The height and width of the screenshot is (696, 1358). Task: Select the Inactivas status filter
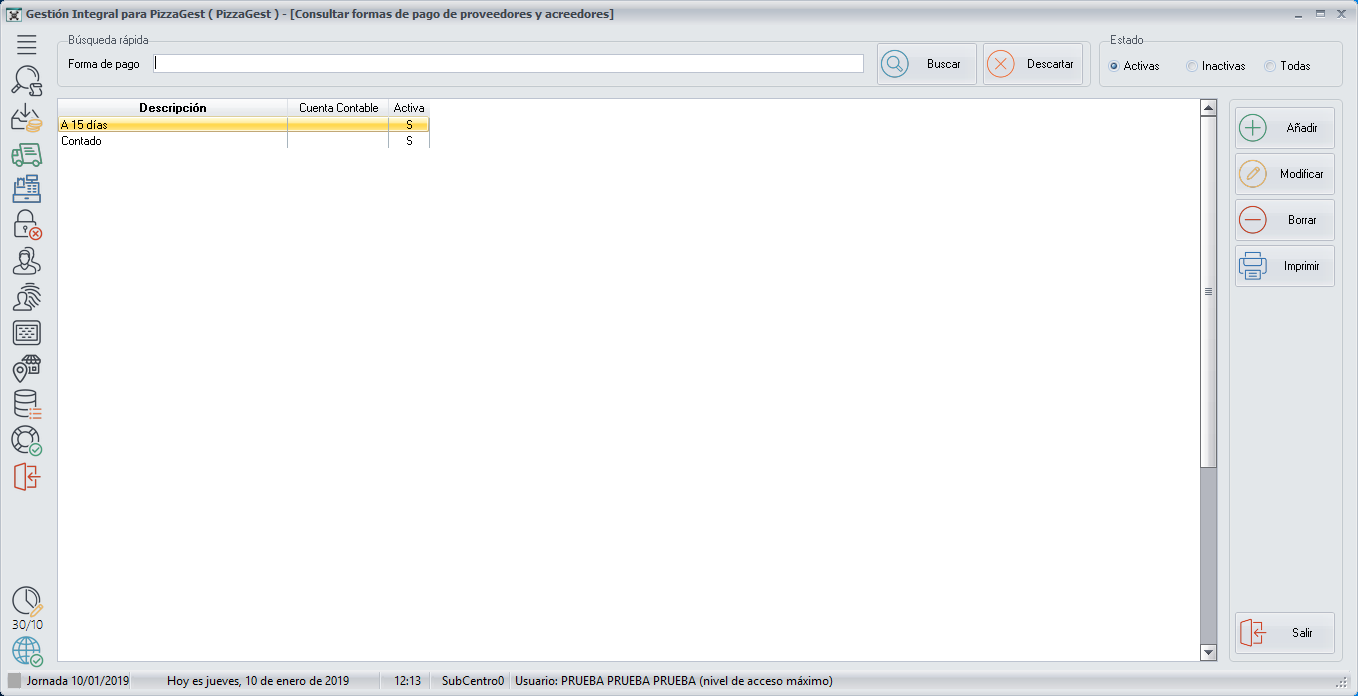(1191, 66)
